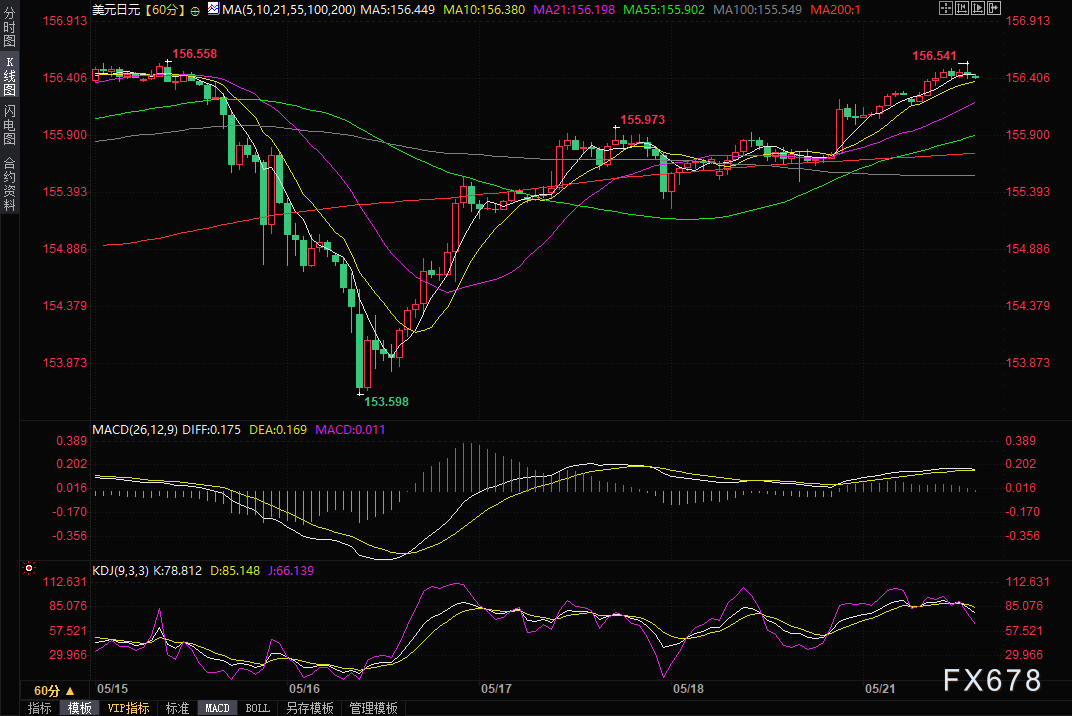Image resolution: width=1072 pixels, height=716 pixels.
Task: Open the 分时图 sidebar view
Action: click(x=10, y=27)
